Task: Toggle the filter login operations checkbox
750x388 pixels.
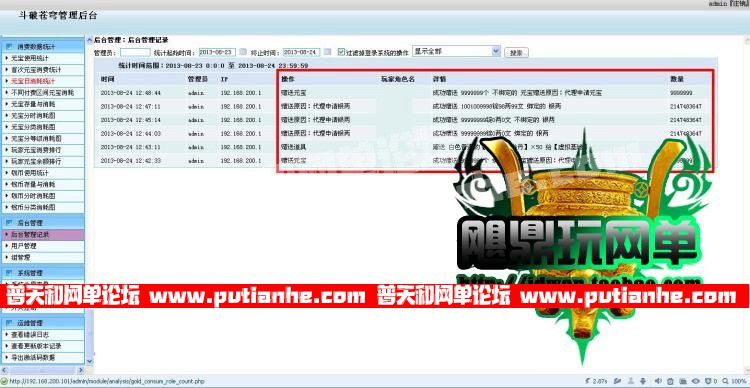Action: 341,52
